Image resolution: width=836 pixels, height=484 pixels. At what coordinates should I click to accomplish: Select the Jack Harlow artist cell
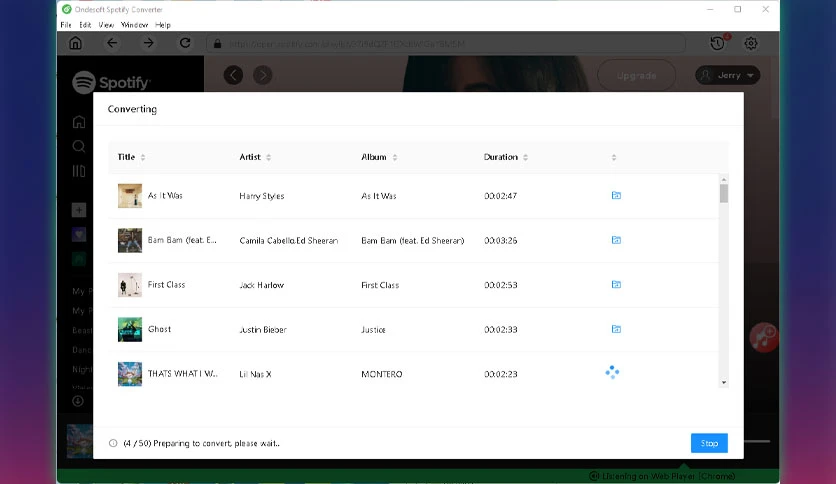coord(261,285)
